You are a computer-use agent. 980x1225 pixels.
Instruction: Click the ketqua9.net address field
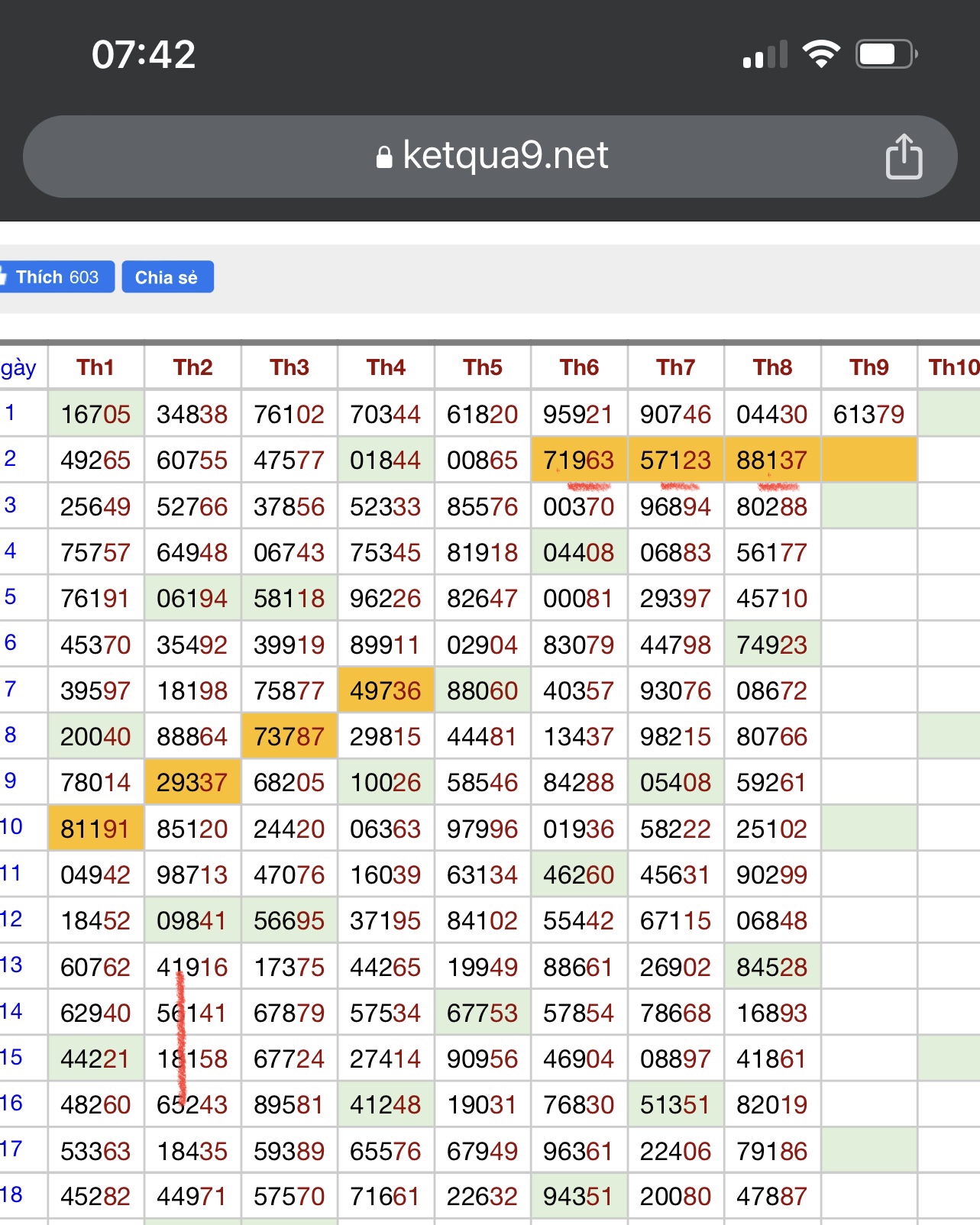click(x=490, y=157)
